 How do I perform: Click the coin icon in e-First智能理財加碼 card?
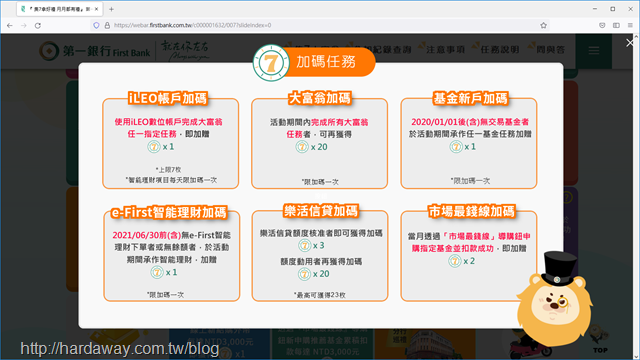[x=157, y=272]
